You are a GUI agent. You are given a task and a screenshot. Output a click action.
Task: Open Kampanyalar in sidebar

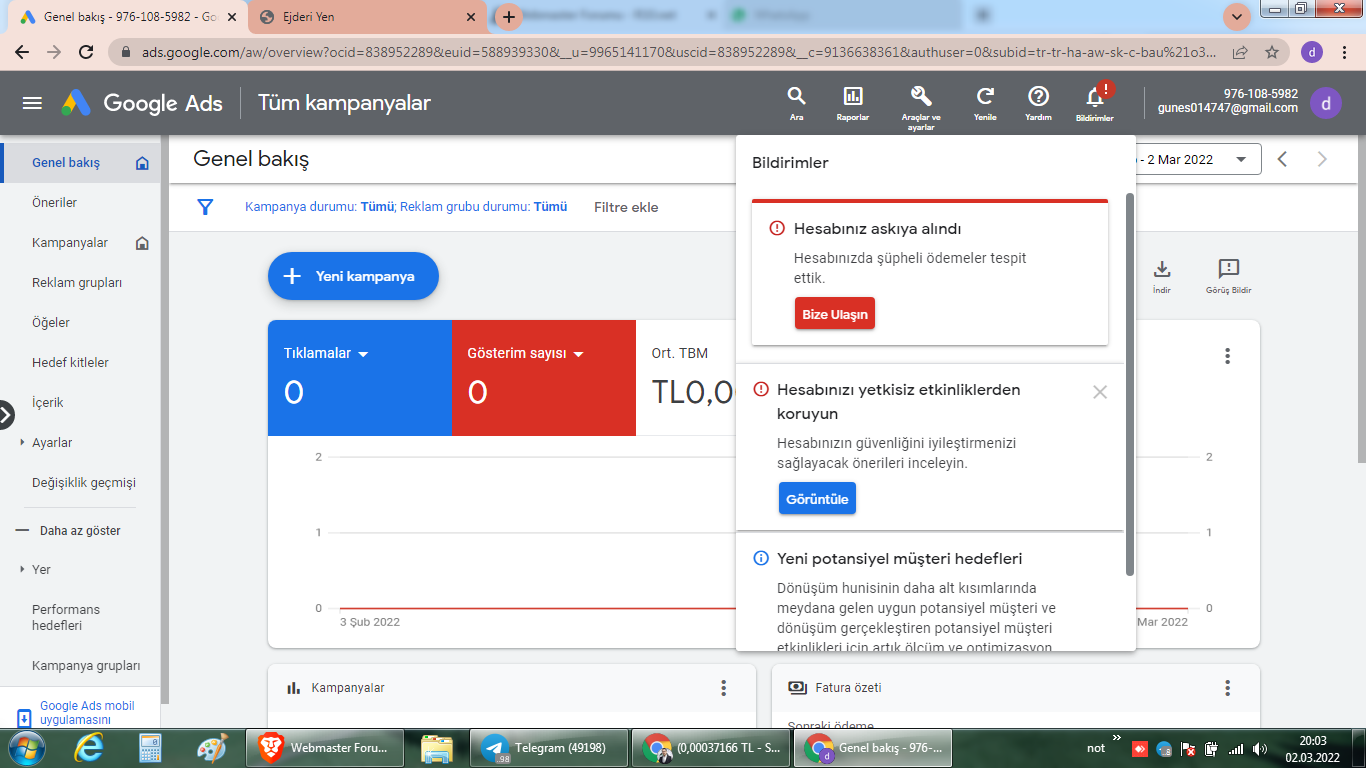coord(70,242)
